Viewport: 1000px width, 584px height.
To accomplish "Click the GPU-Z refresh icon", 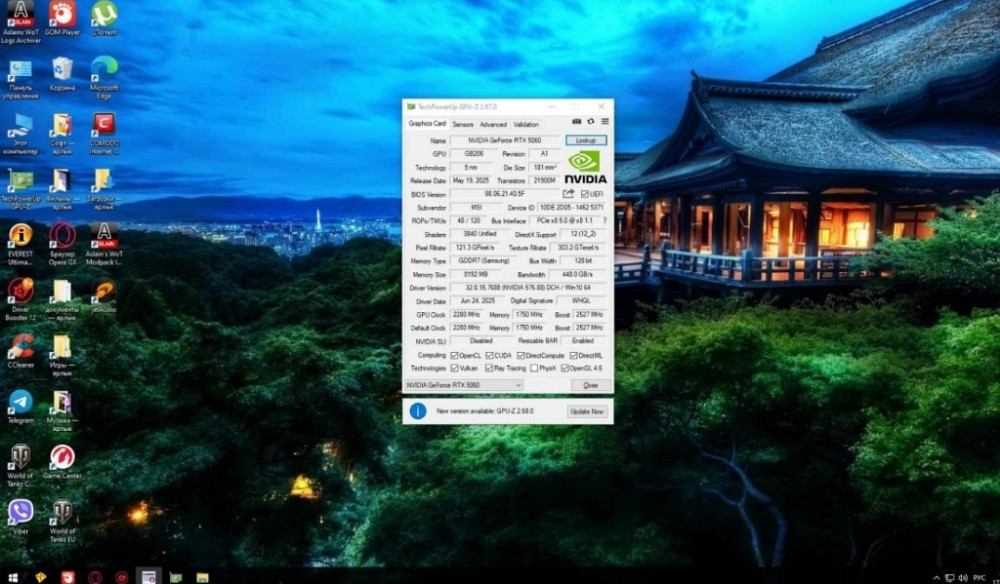I will tap(591, 122).
